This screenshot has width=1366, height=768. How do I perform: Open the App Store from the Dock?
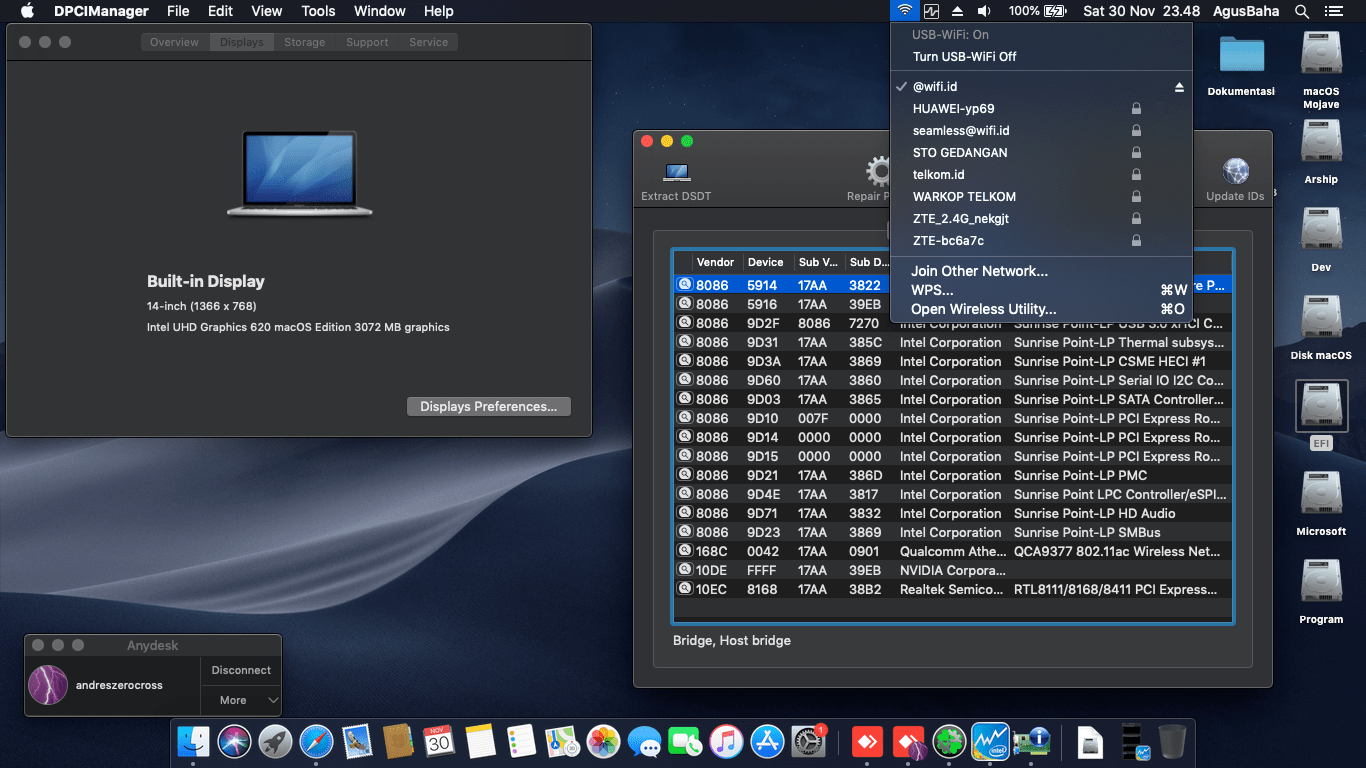pyautogui.click(x=767, y=741)
